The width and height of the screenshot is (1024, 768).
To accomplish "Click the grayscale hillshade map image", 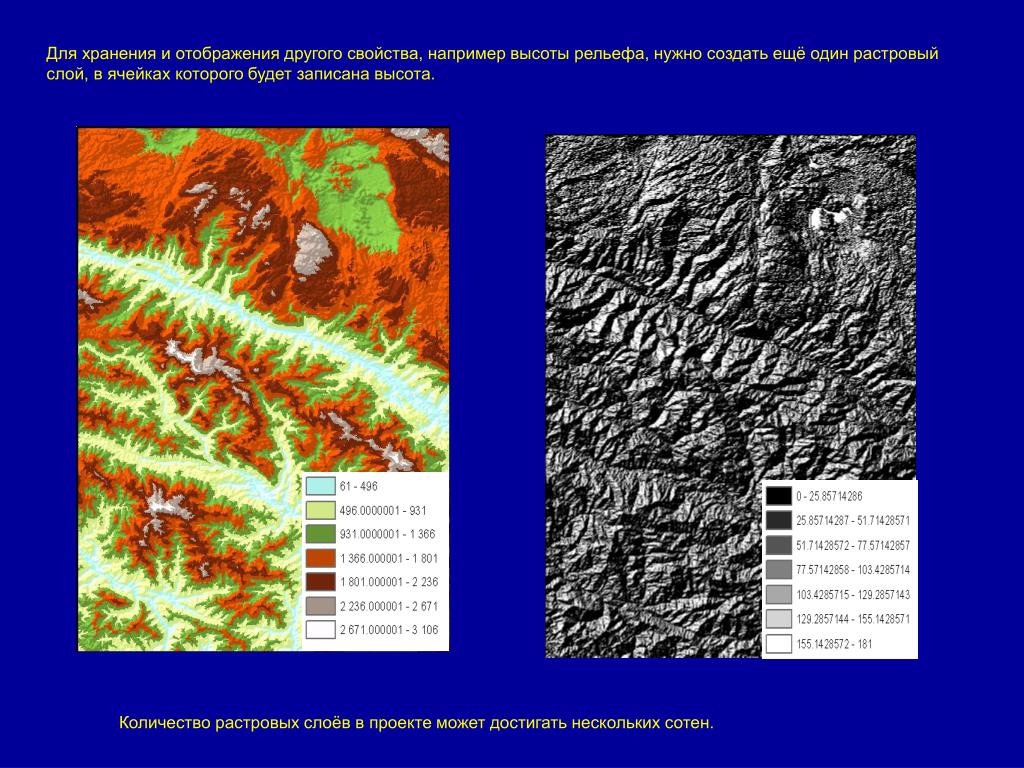I will click(731, 396).
